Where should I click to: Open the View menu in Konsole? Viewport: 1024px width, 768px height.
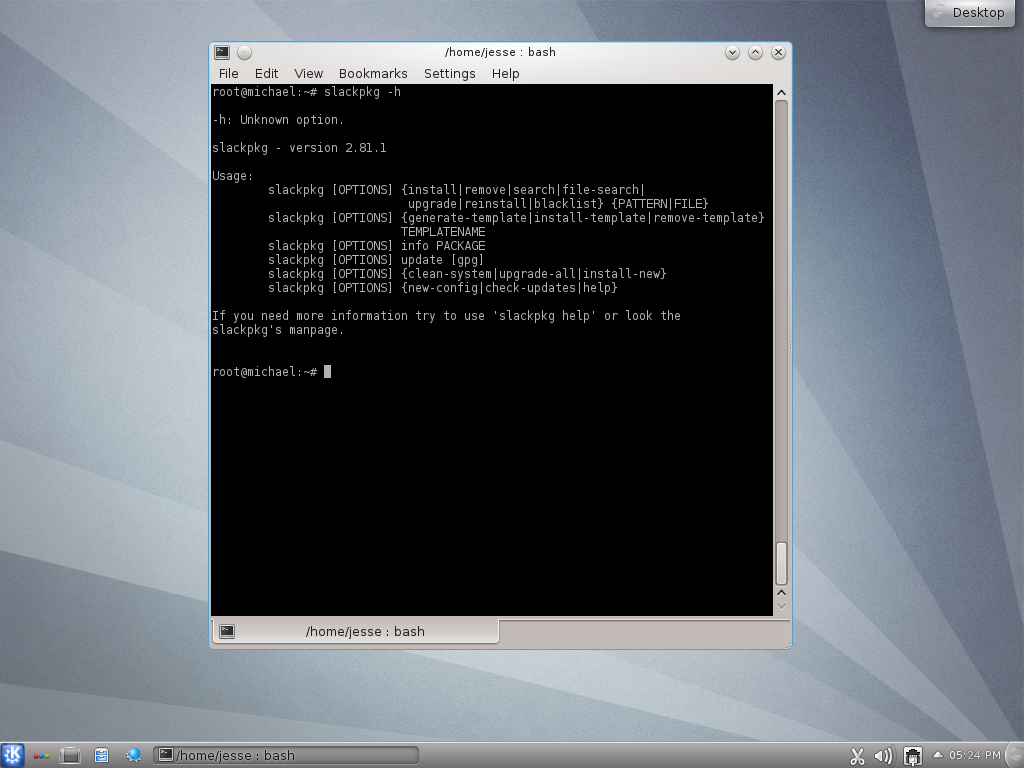click(x=308, y=74)
